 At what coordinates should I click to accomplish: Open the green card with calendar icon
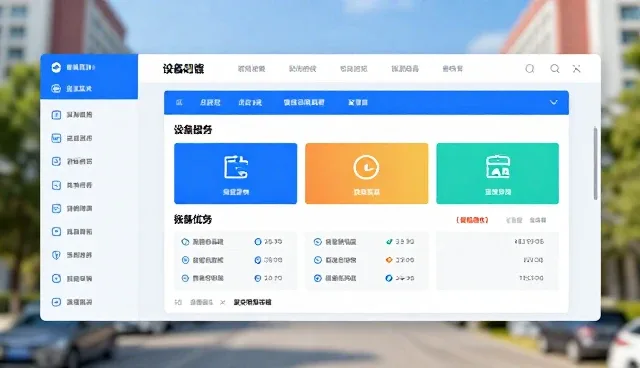pyautogui.click(x=498, y=173)
